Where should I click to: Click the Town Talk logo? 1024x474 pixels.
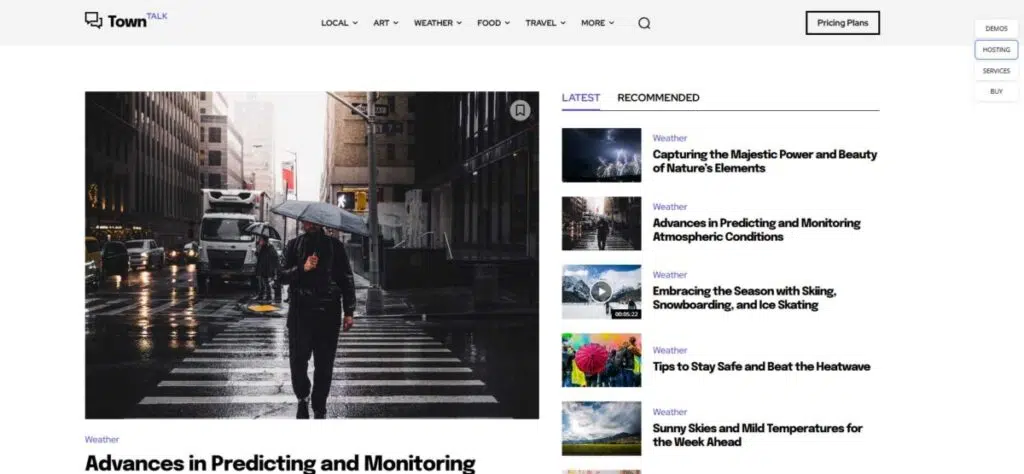pos(126,20)
